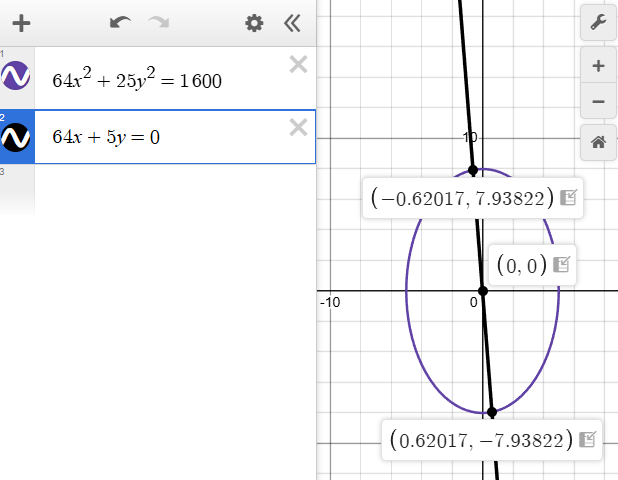618x480 pixels.
Task: Remove the 64x + 5y = 0 expression
Action: [297, 126]
